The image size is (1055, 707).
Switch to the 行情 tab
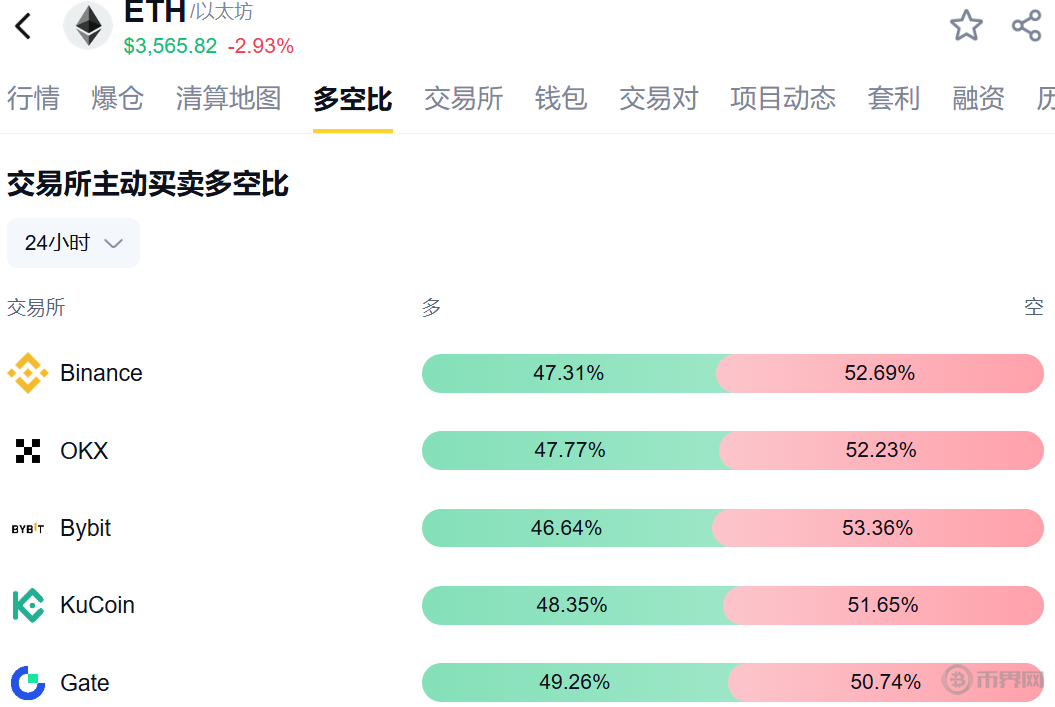click(x=33, y=98)
